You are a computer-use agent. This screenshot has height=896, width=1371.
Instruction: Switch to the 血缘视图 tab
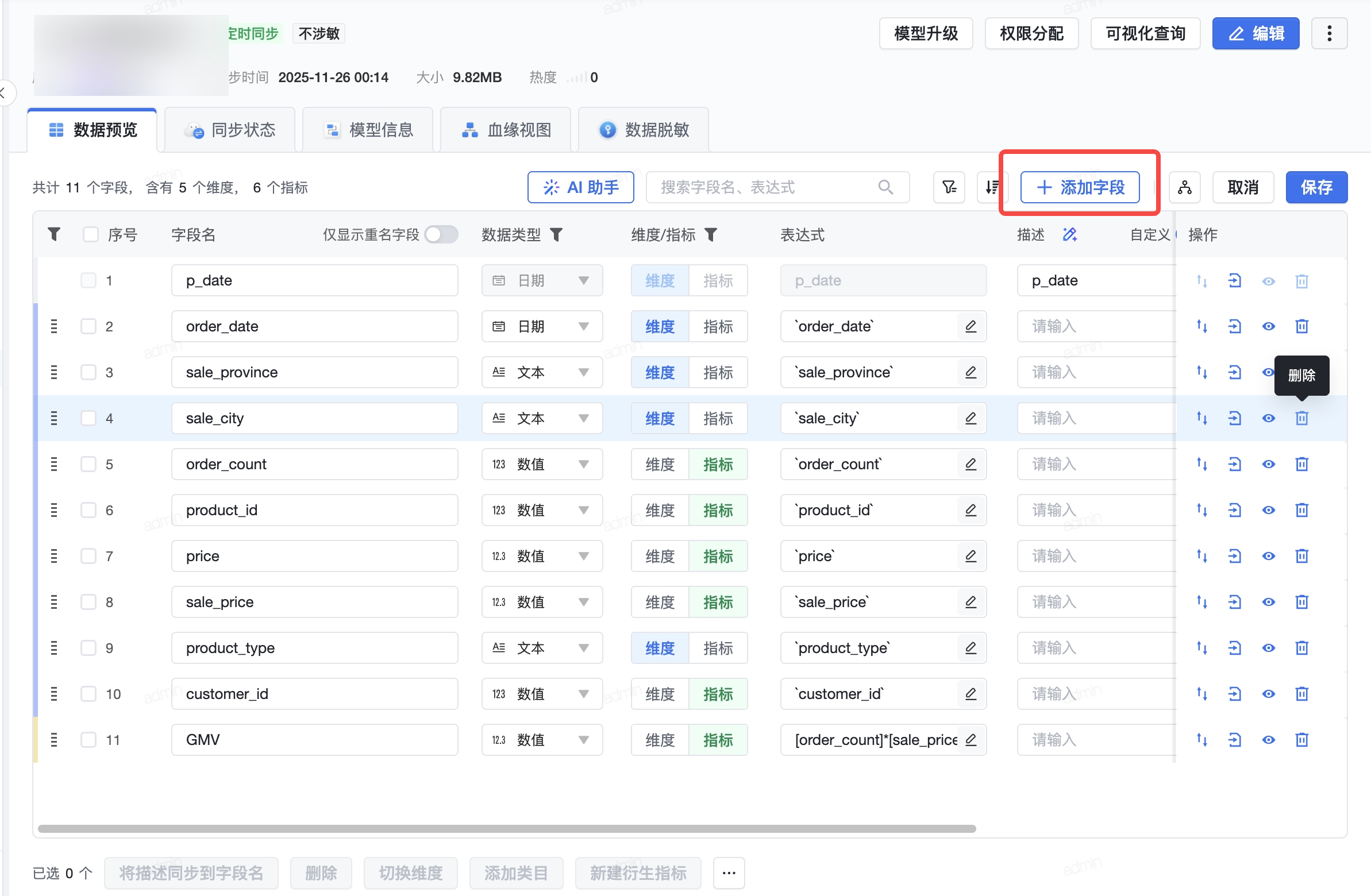tap(506, 130)
